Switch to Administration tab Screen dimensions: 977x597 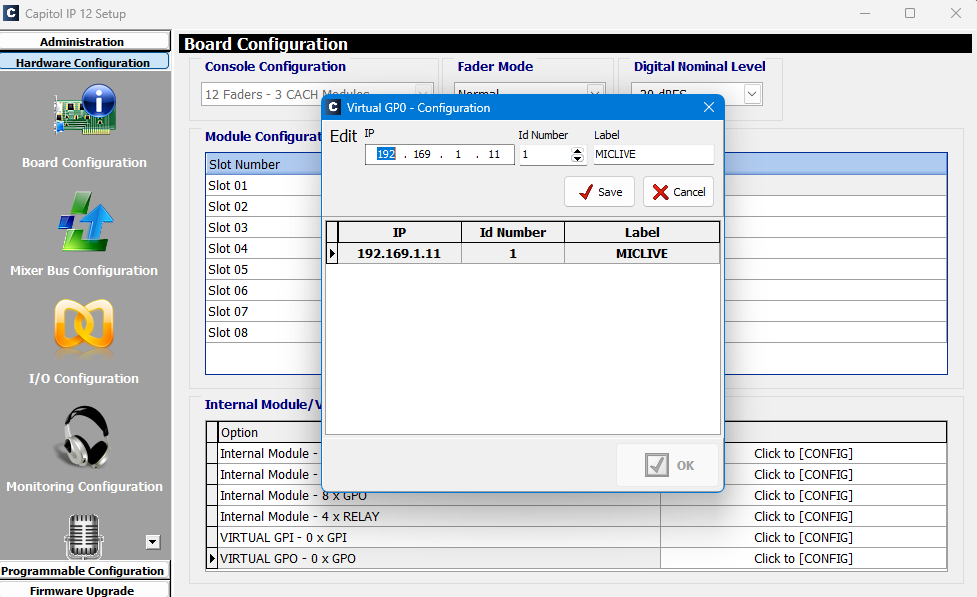pyautogui.click(x=83, y=42)
